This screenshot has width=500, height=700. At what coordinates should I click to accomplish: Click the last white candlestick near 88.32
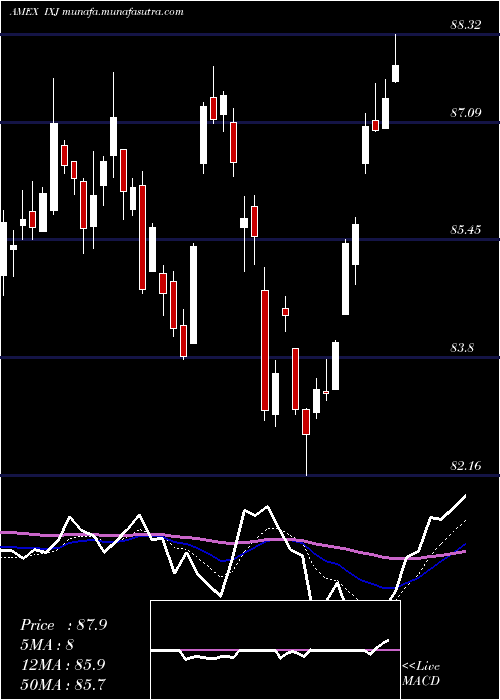pos(395,73)
